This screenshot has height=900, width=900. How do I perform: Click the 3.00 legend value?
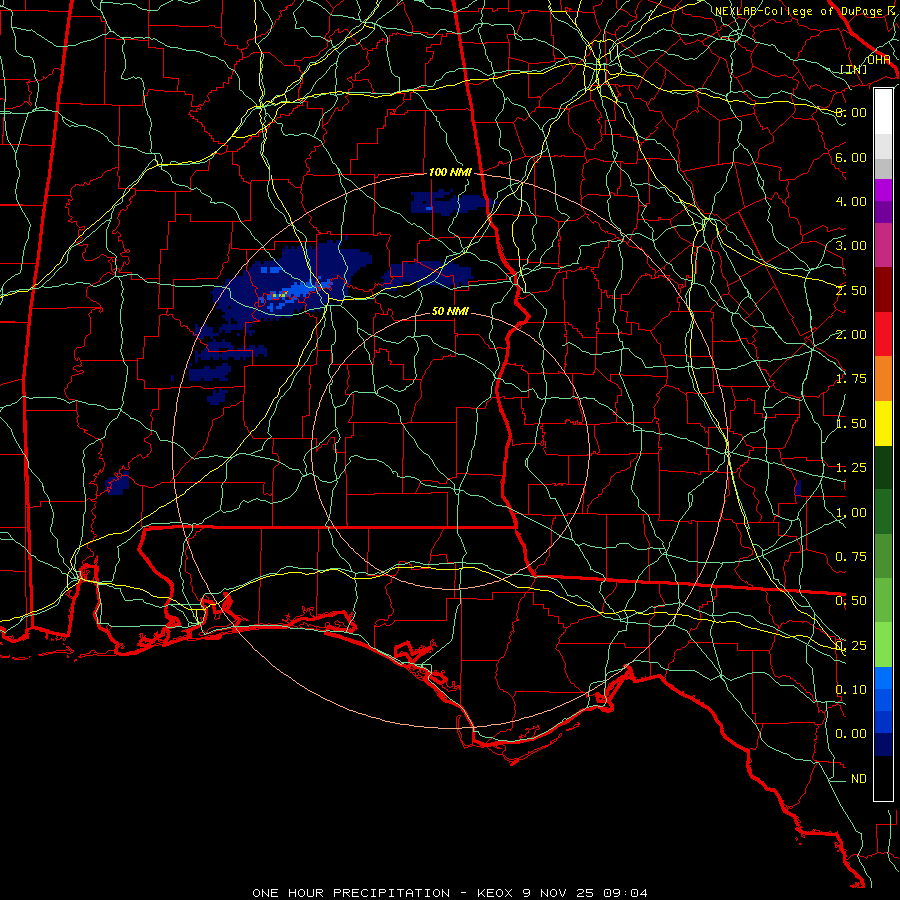click(851, 246)
